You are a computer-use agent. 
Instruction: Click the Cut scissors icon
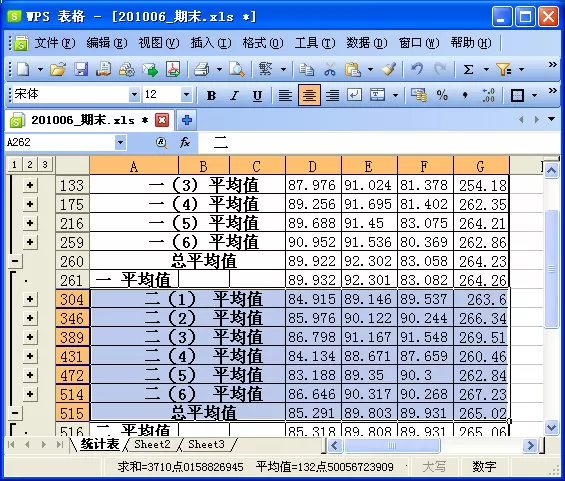pos(329,69)
